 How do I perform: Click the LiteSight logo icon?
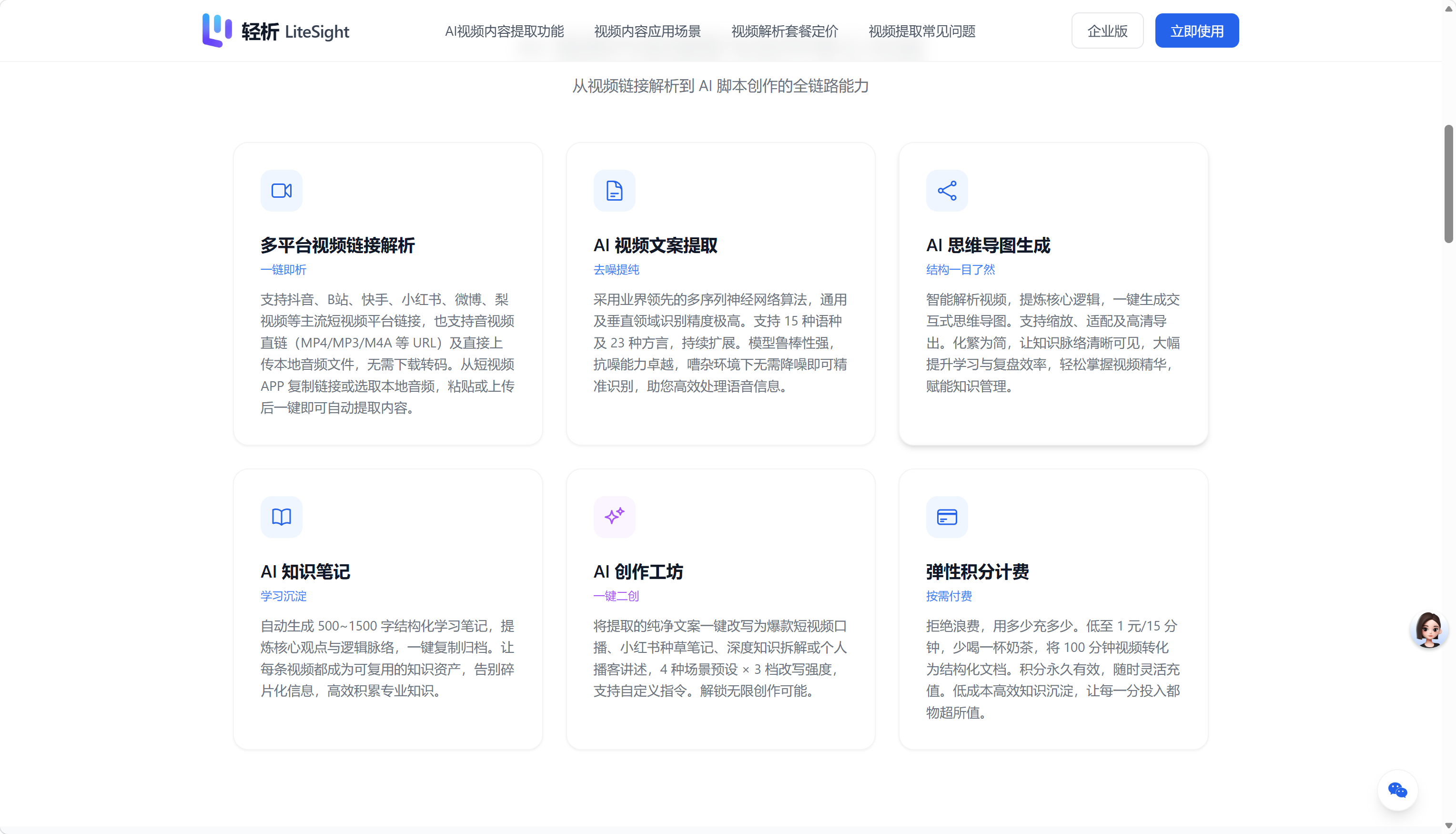(217, 31)
